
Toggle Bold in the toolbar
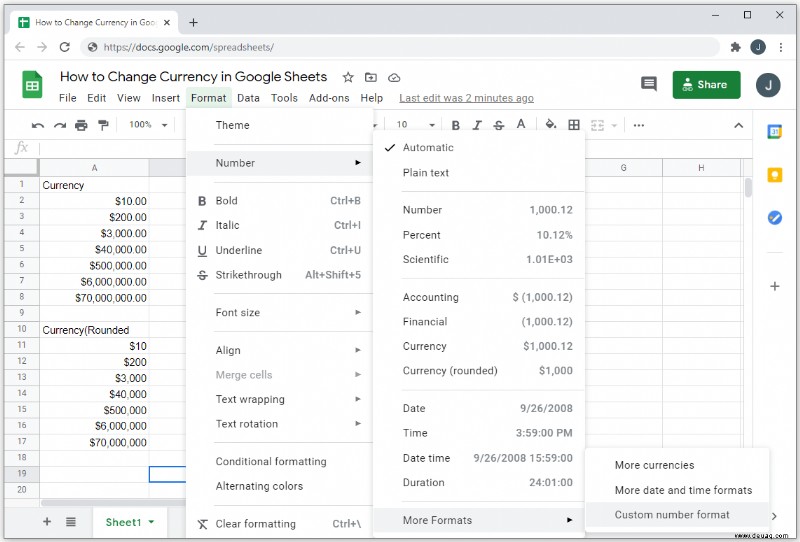pos(456,125)
